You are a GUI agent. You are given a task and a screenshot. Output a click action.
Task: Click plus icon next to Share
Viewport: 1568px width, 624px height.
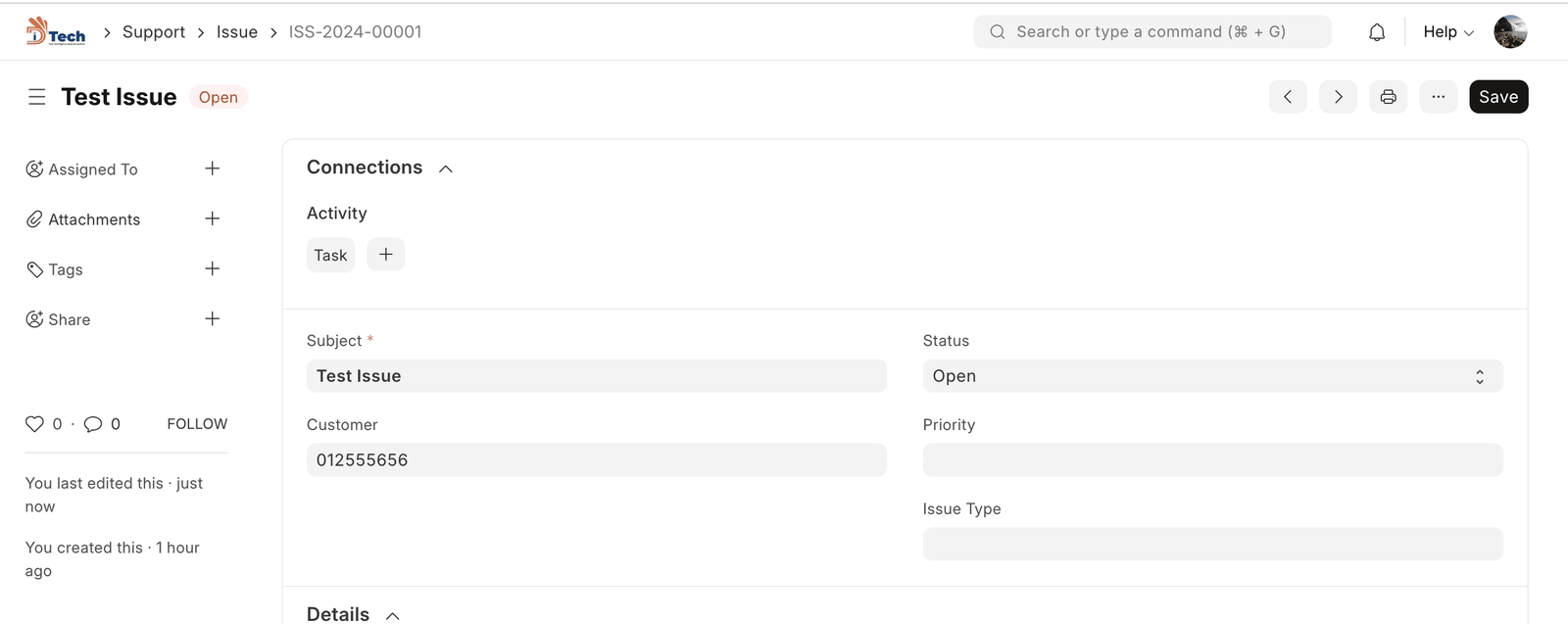(x=212, y=318)
